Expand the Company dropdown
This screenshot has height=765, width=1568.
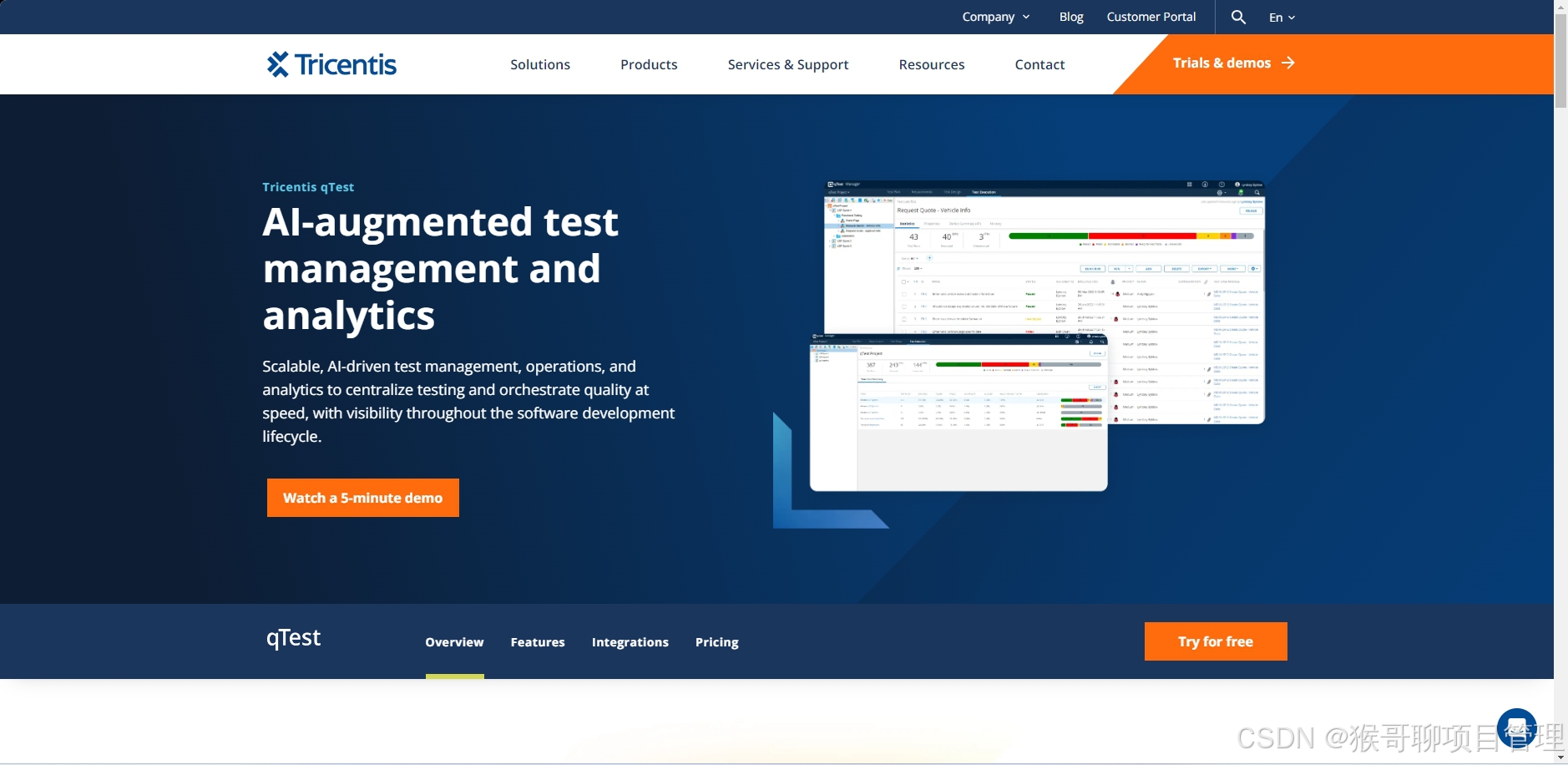995,17
